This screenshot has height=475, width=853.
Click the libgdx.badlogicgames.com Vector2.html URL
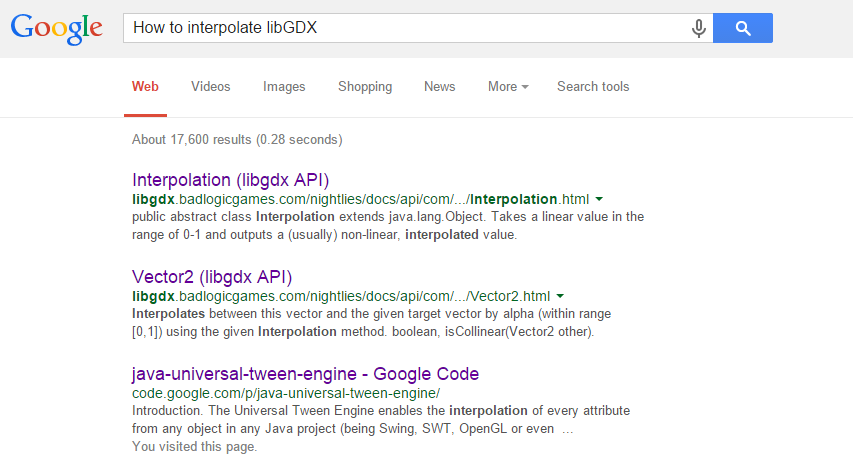341,296
